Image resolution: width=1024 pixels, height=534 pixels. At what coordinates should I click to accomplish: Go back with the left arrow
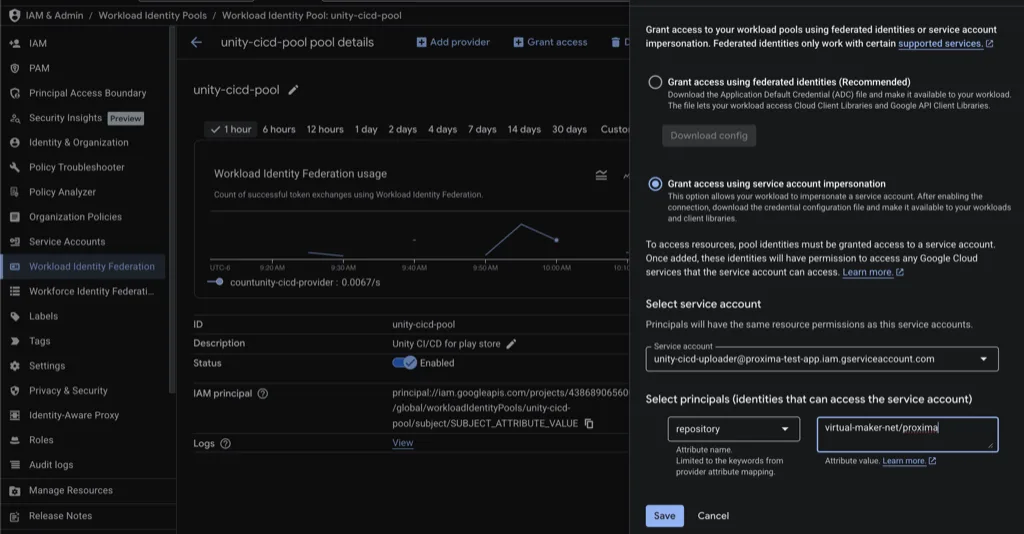click(x=196, y=42)
